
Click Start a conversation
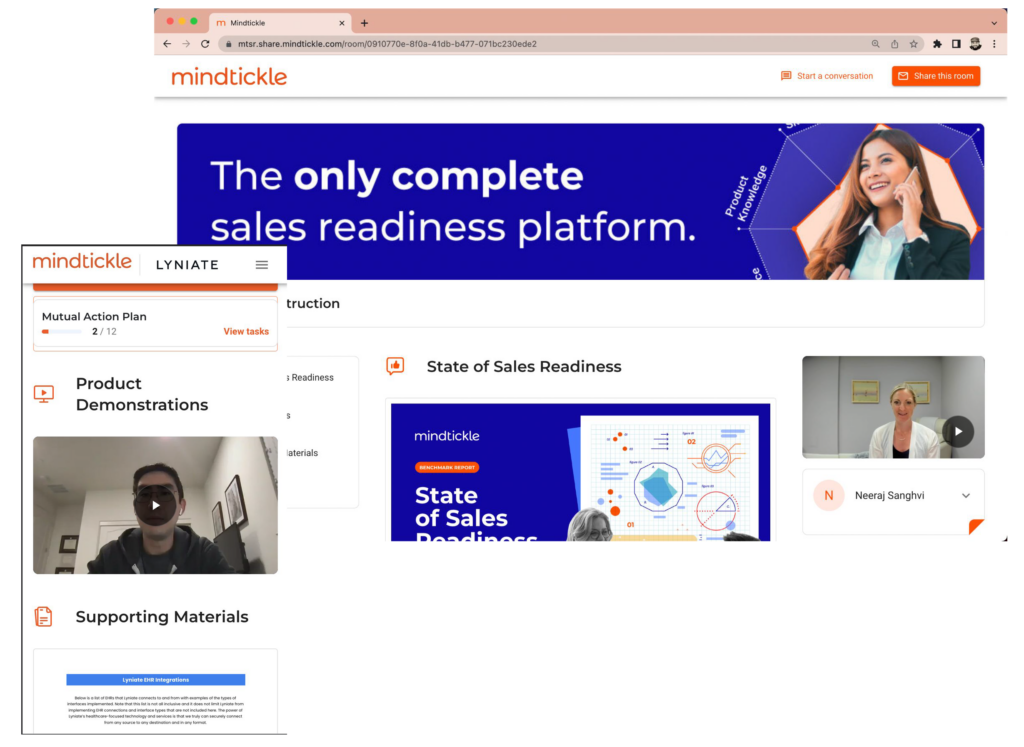[x=827, y=76]
